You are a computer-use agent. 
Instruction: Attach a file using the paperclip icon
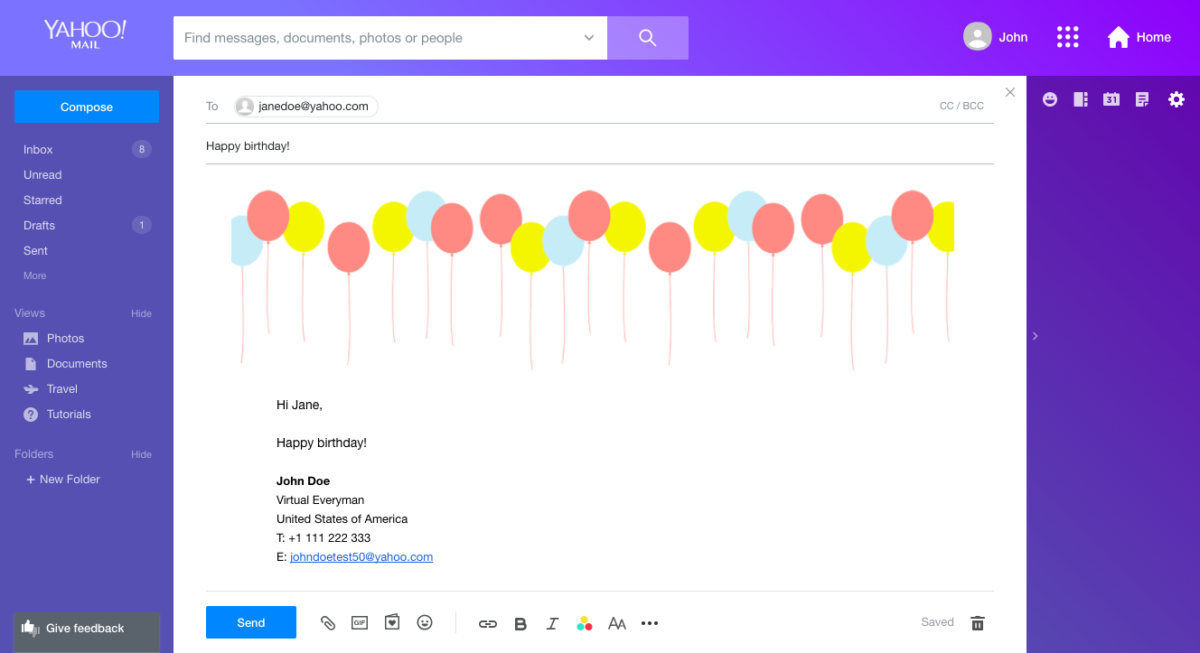328,622
